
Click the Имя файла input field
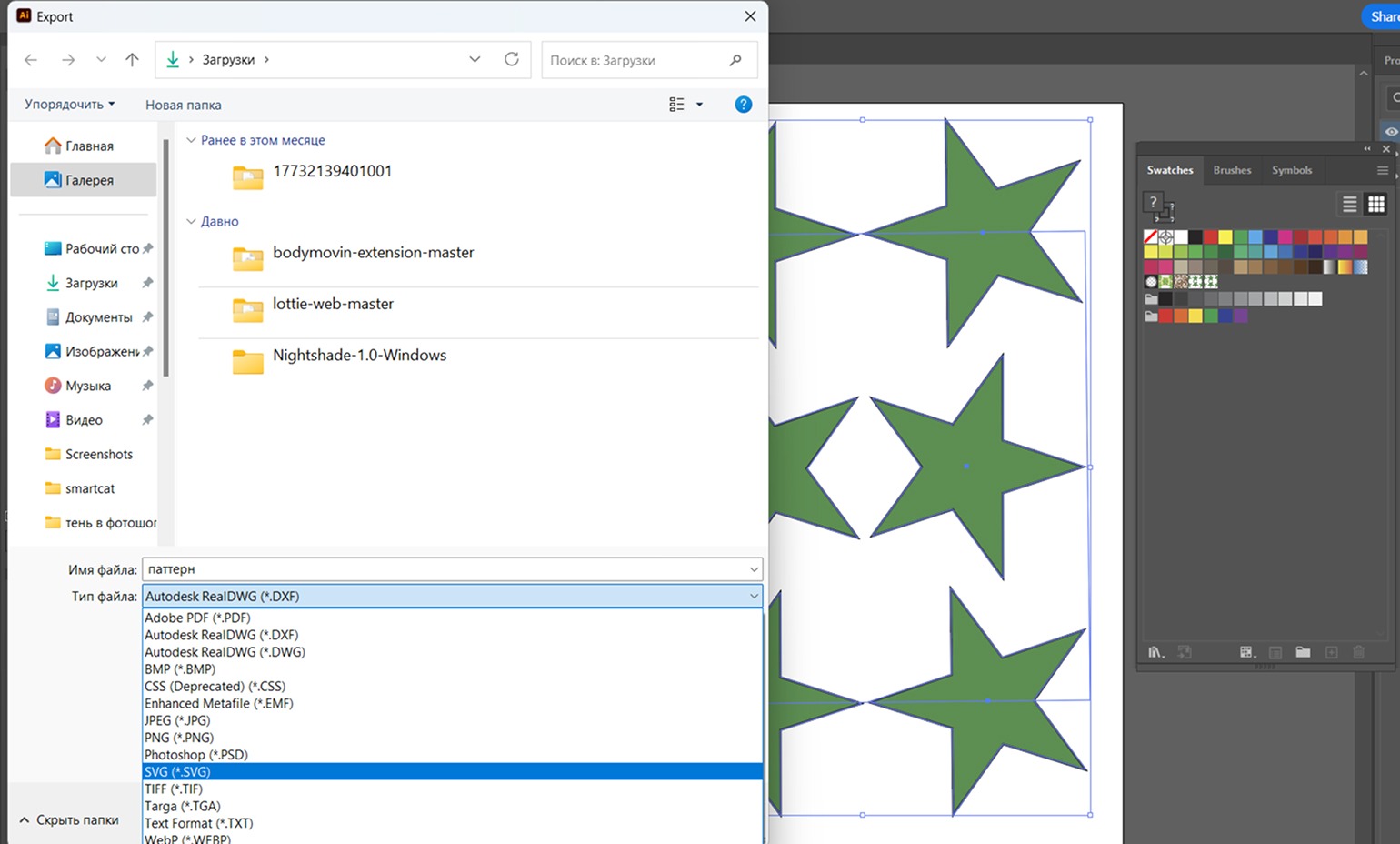coord(452,569)
